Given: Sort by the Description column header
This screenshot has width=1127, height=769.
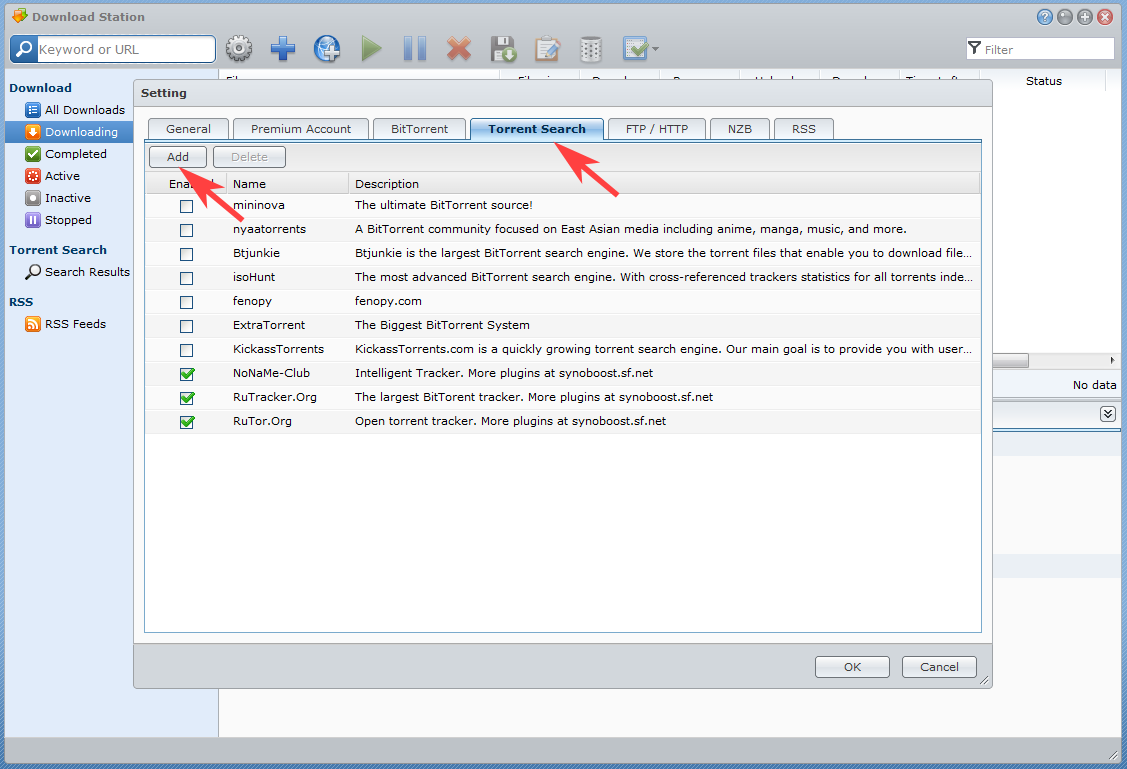Looking at the screenshot, I should 664,184.
